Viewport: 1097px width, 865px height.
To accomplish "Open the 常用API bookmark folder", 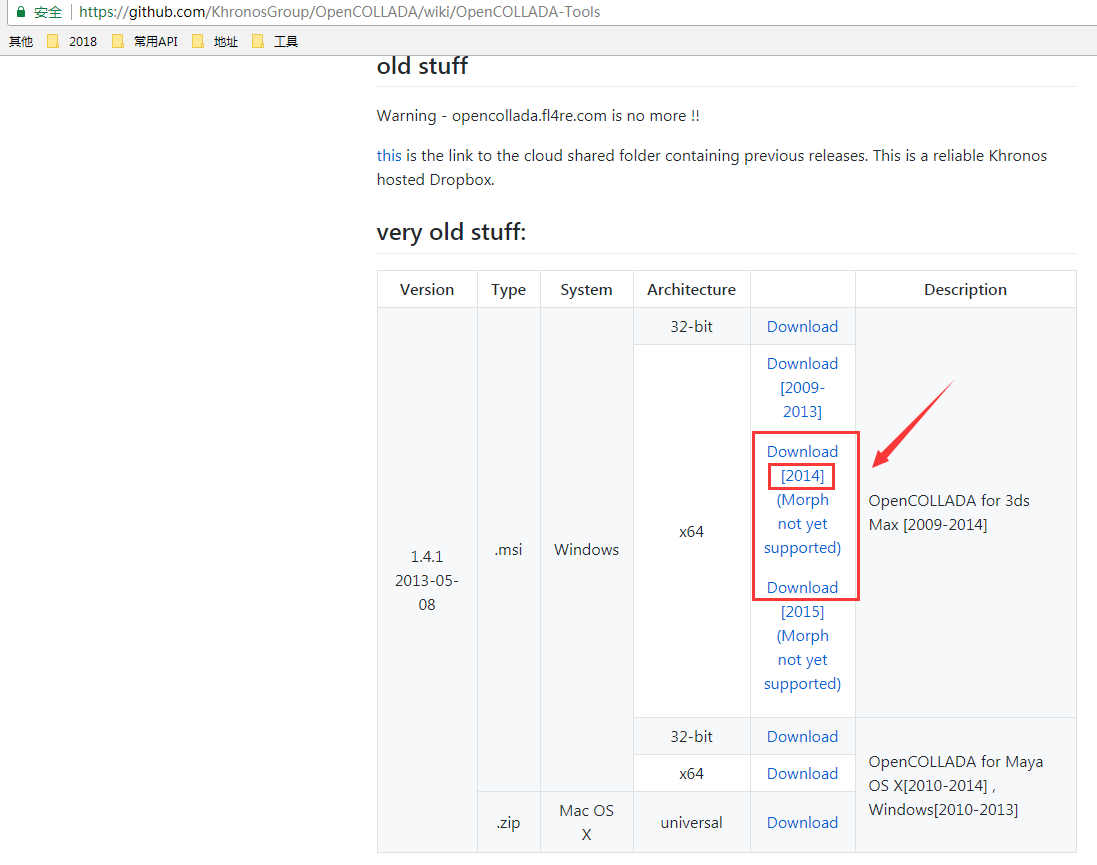I will pos(145,41).
